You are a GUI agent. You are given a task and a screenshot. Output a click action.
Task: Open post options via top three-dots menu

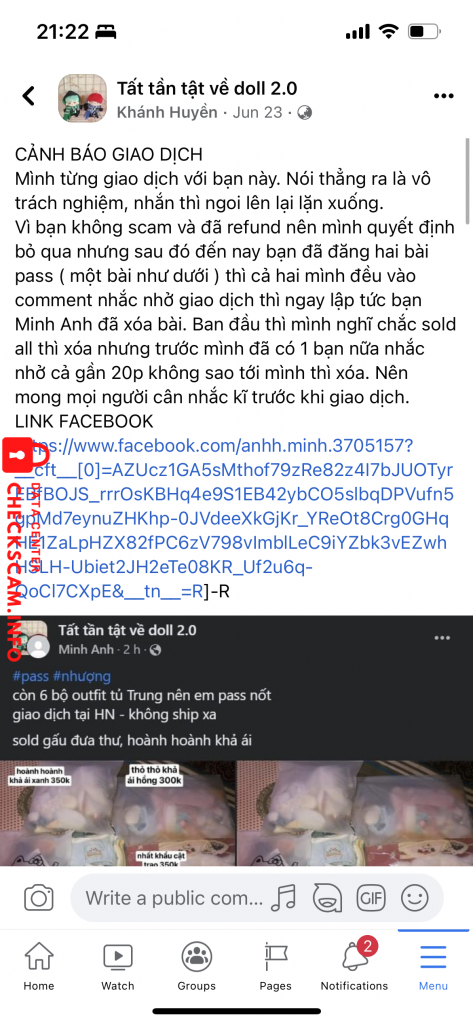(443, 96)
